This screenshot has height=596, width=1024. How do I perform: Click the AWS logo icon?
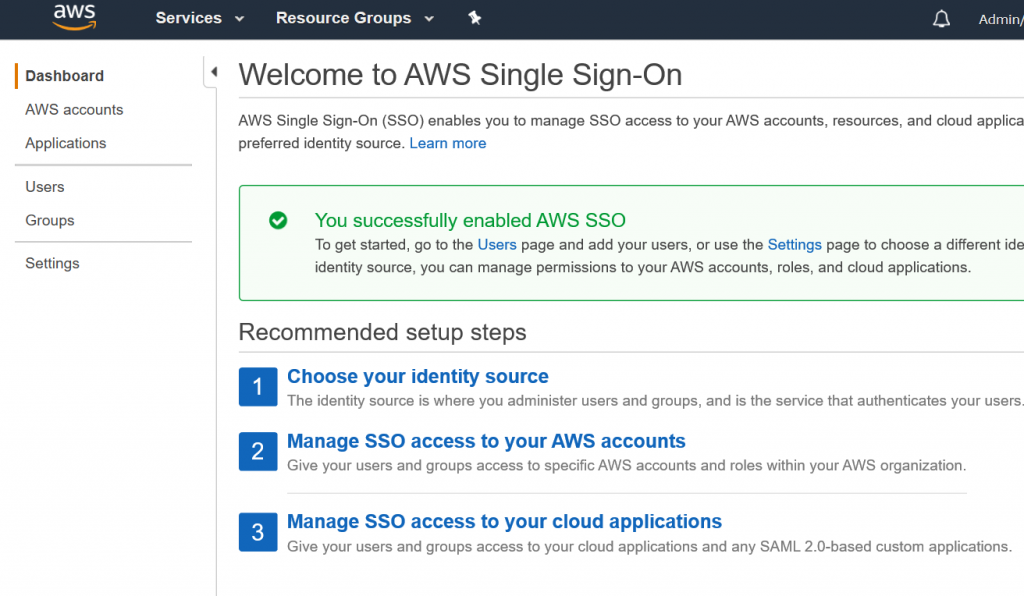[x=74, y=17]
